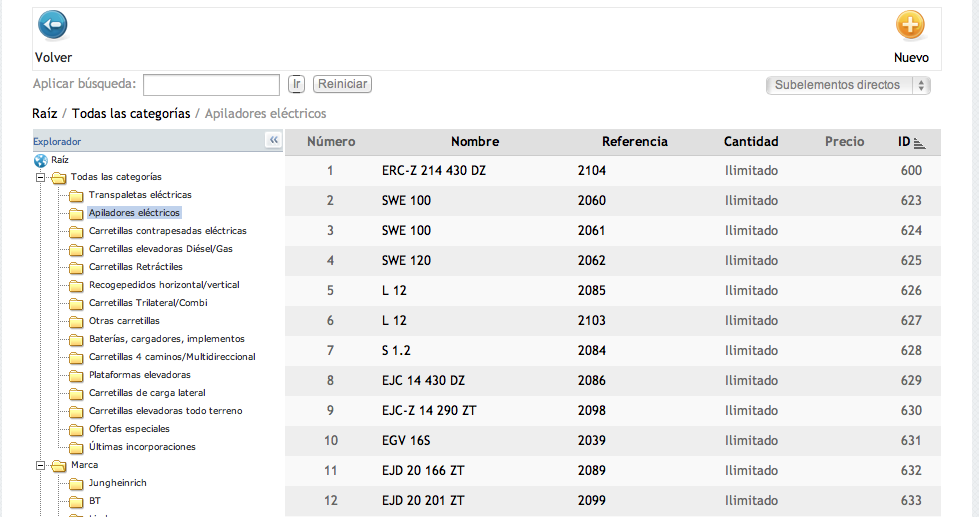
Task: Select Carretillas Retráctiles in the tree
Action: (x=135, y=267)
